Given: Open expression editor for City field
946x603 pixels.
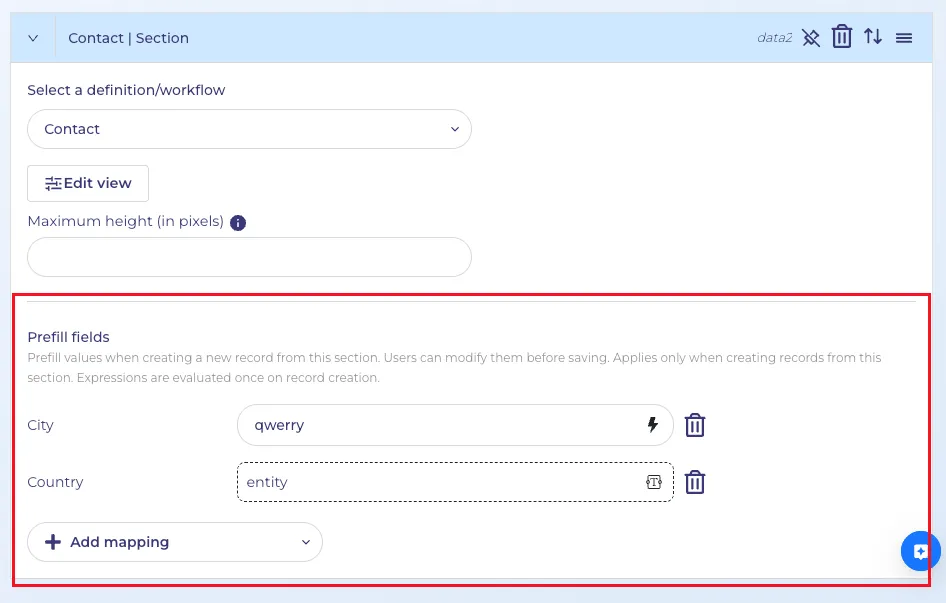Looking at the screenshot, I should point(652,424).
